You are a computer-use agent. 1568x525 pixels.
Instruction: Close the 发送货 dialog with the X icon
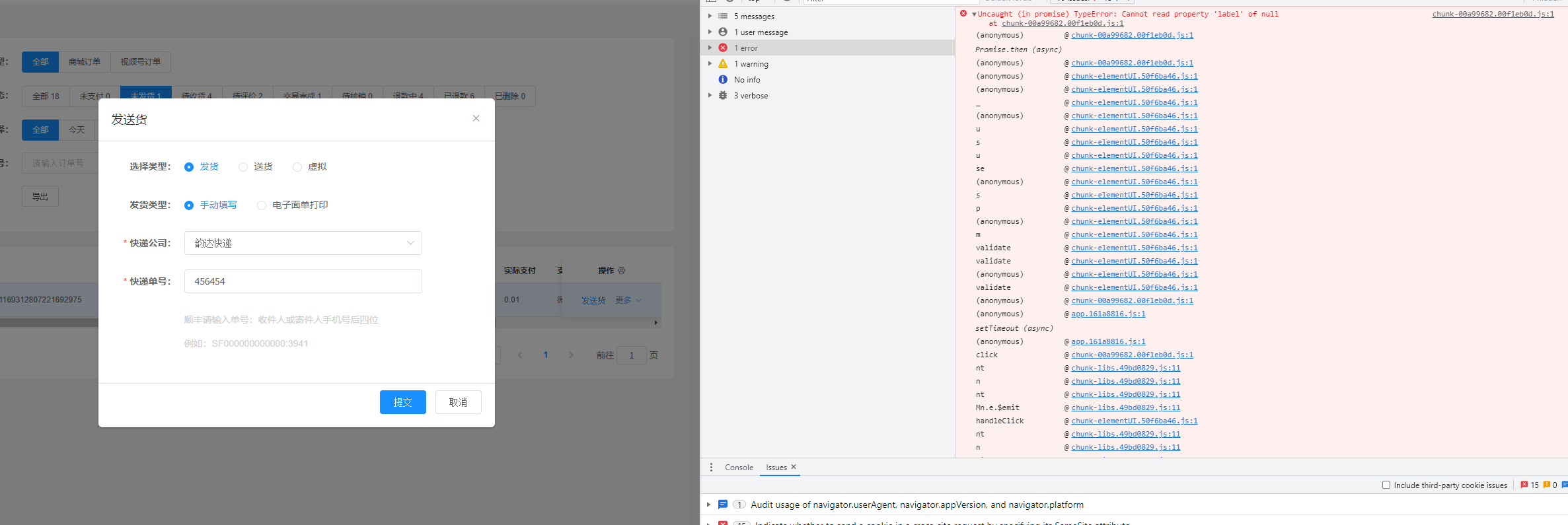coord(476,118)
